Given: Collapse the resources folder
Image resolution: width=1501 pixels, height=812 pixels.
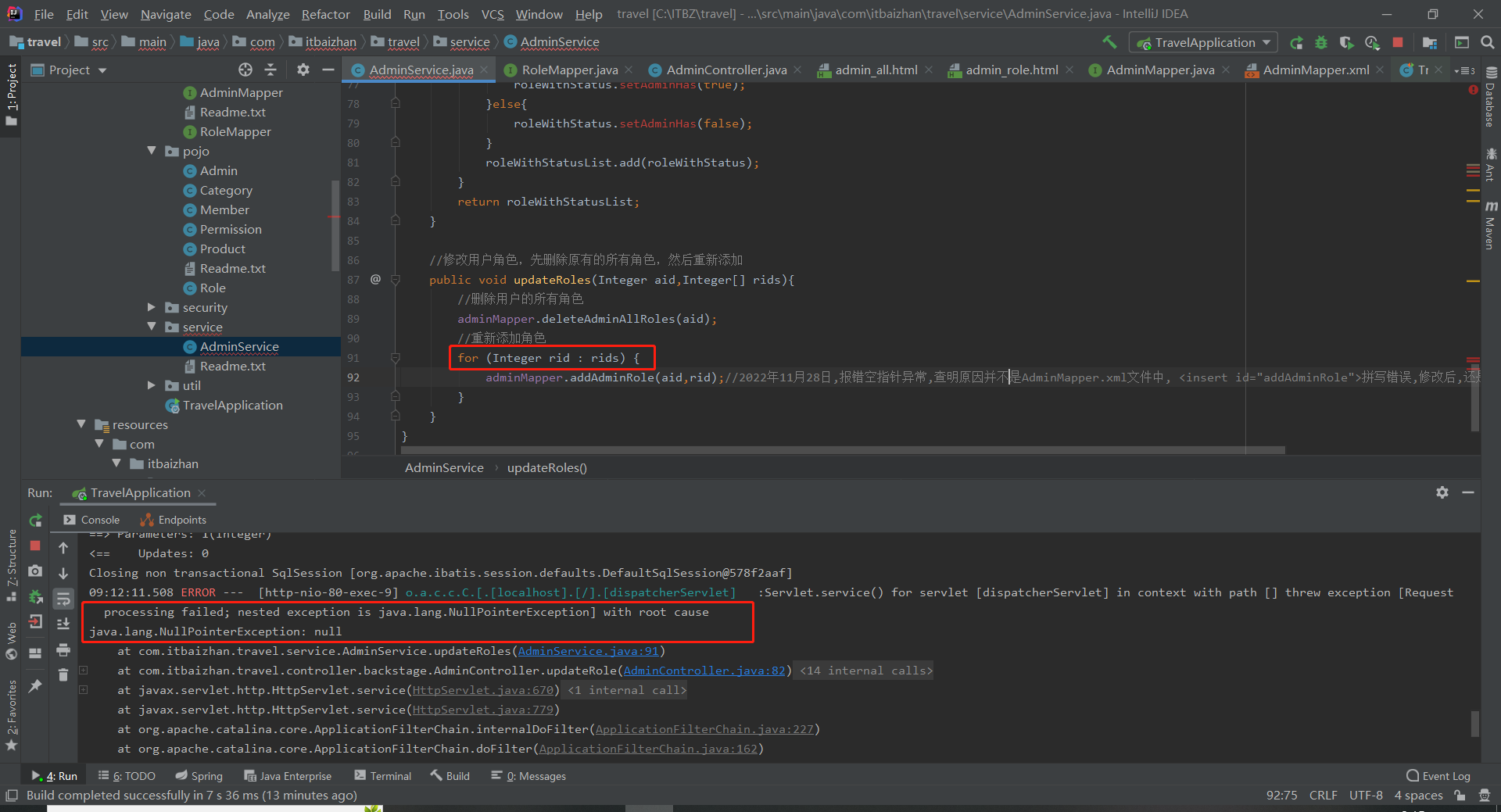Looking at the screenshot, I should point(81,424).
